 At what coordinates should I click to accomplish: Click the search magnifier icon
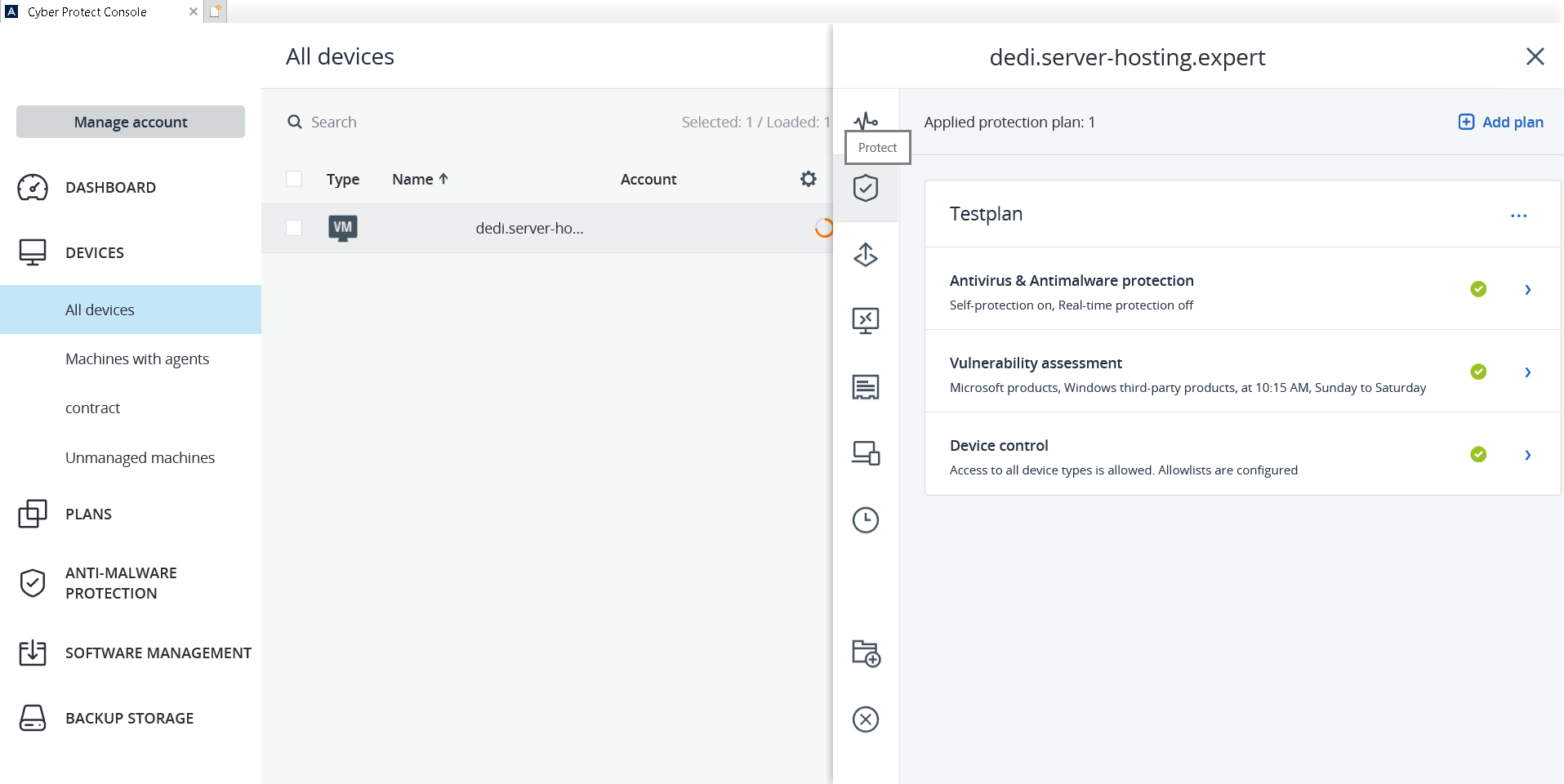(295, 122)
